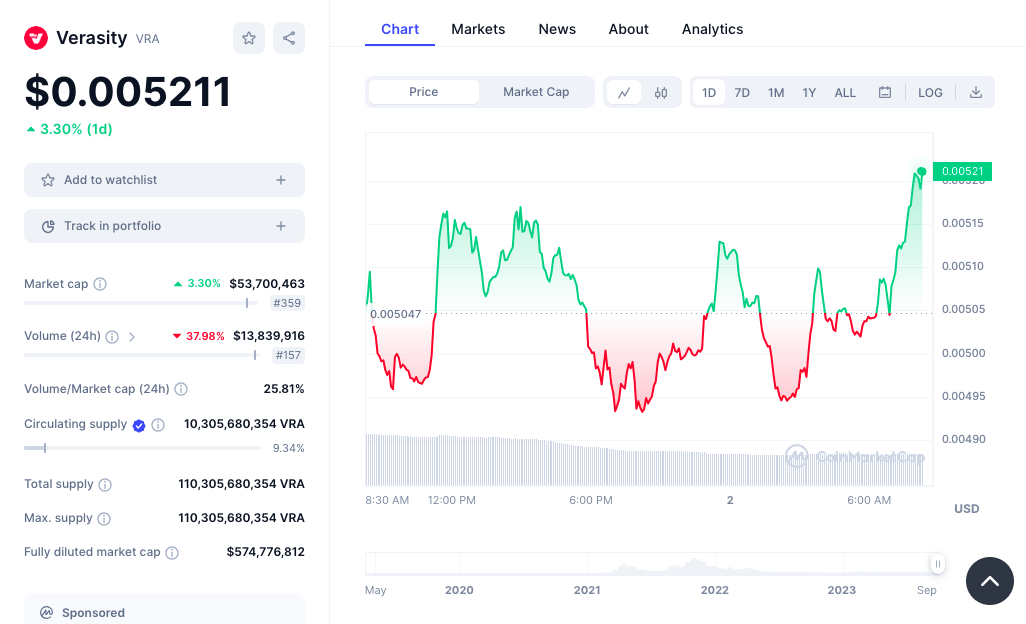1026x624 pixels.
Task: Click the verified circulating supply badge
Action: point(139,426)
